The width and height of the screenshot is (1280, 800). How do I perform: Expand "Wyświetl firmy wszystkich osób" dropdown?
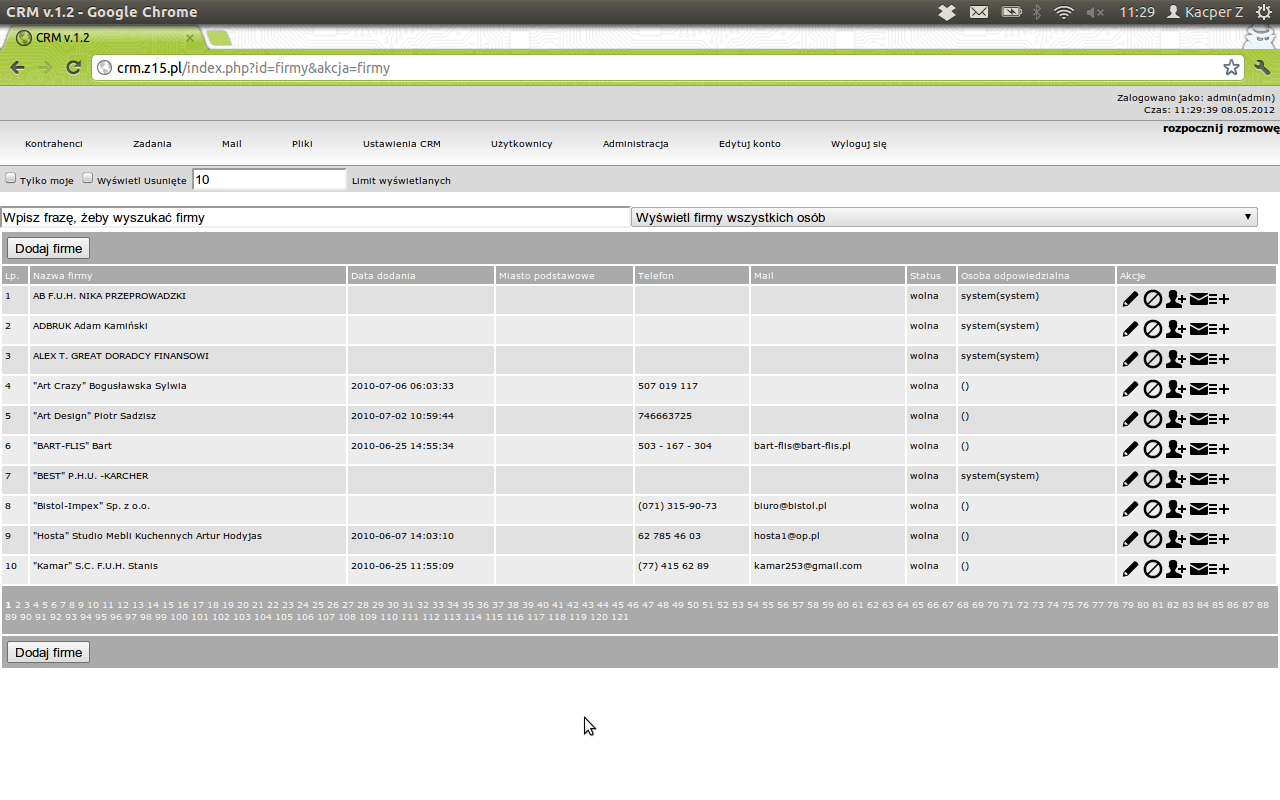[x=944, y=217]
